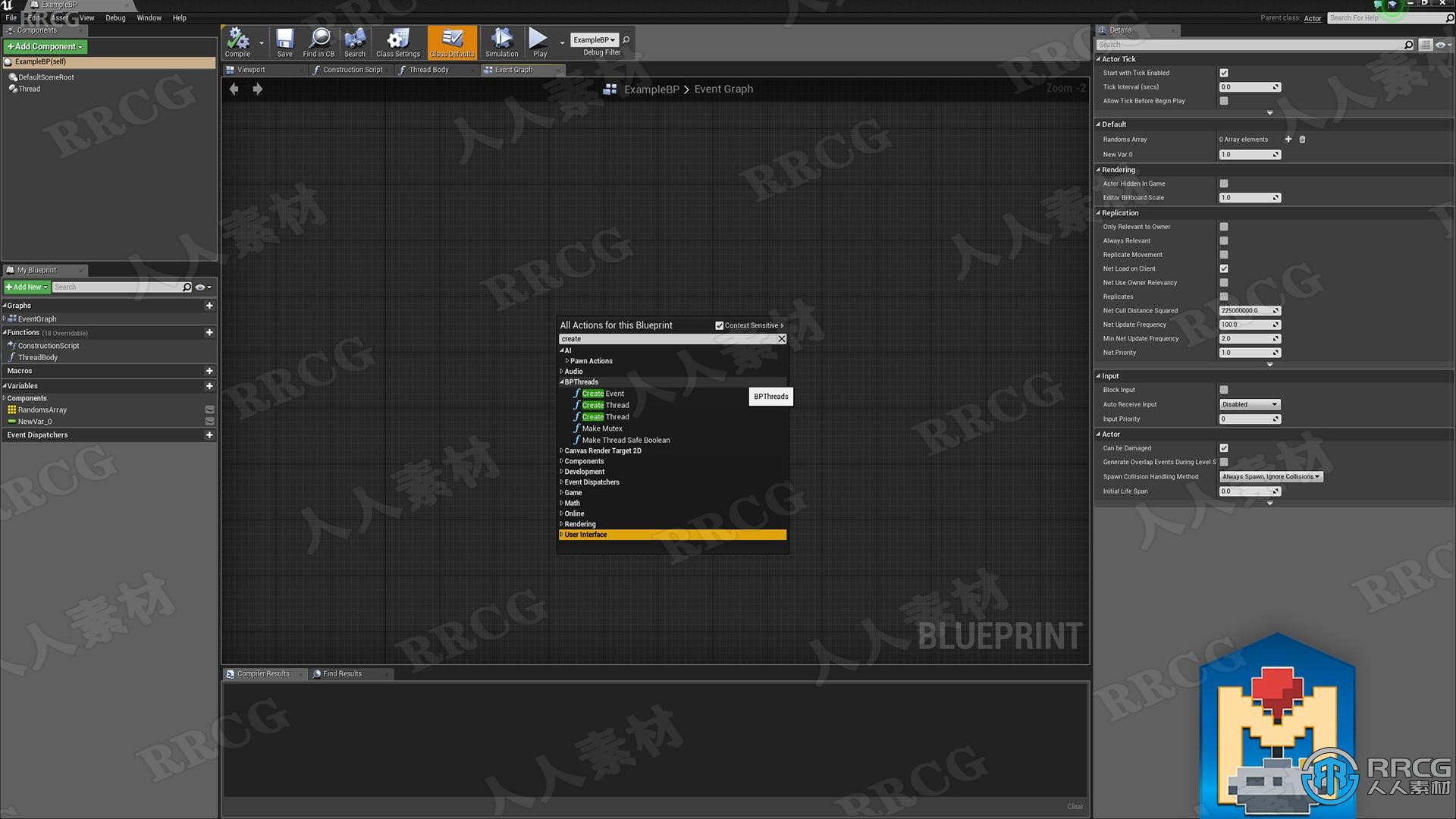Select the Thread component
The image size is (1456, 819).
click(x=29, y=89)
